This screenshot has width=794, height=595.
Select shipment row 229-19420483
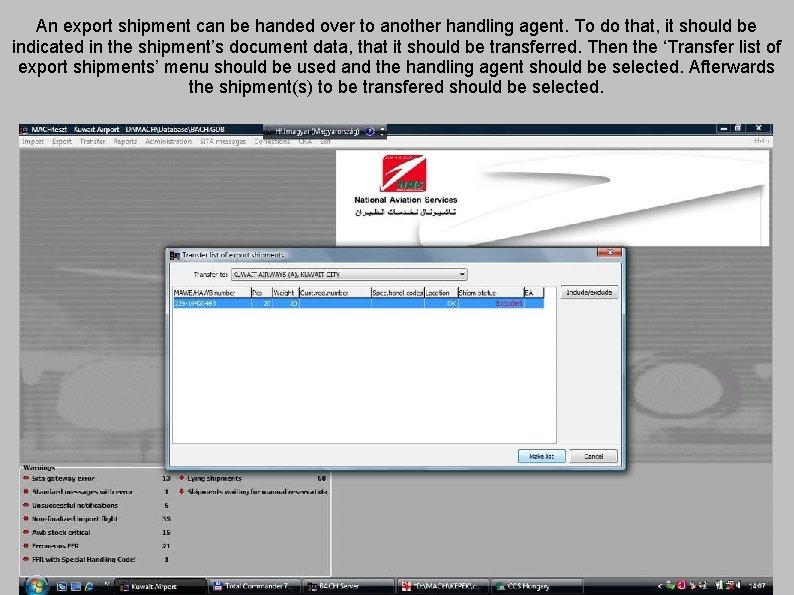pos(358,303)
